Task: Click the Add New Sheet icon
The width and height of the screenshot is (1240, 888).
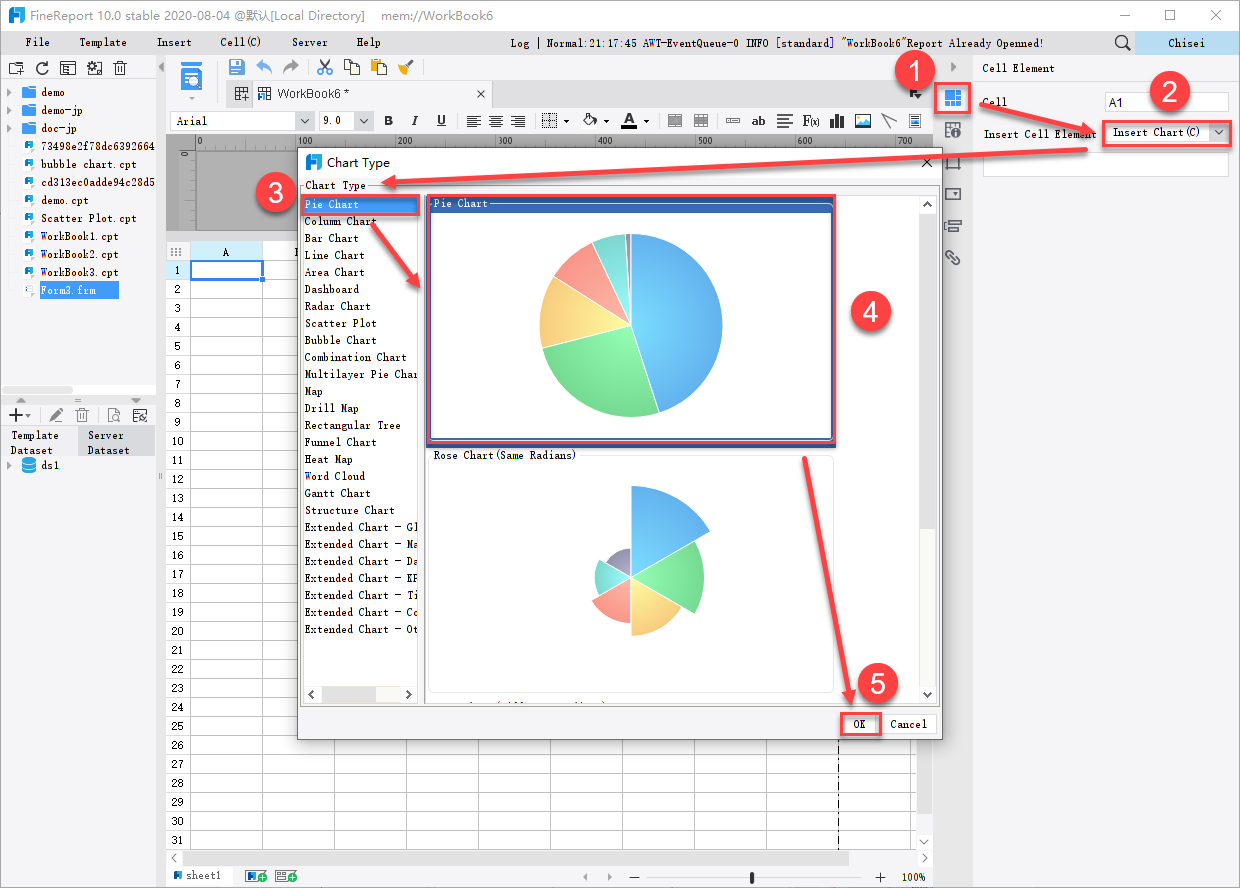Action: point(256,874)
